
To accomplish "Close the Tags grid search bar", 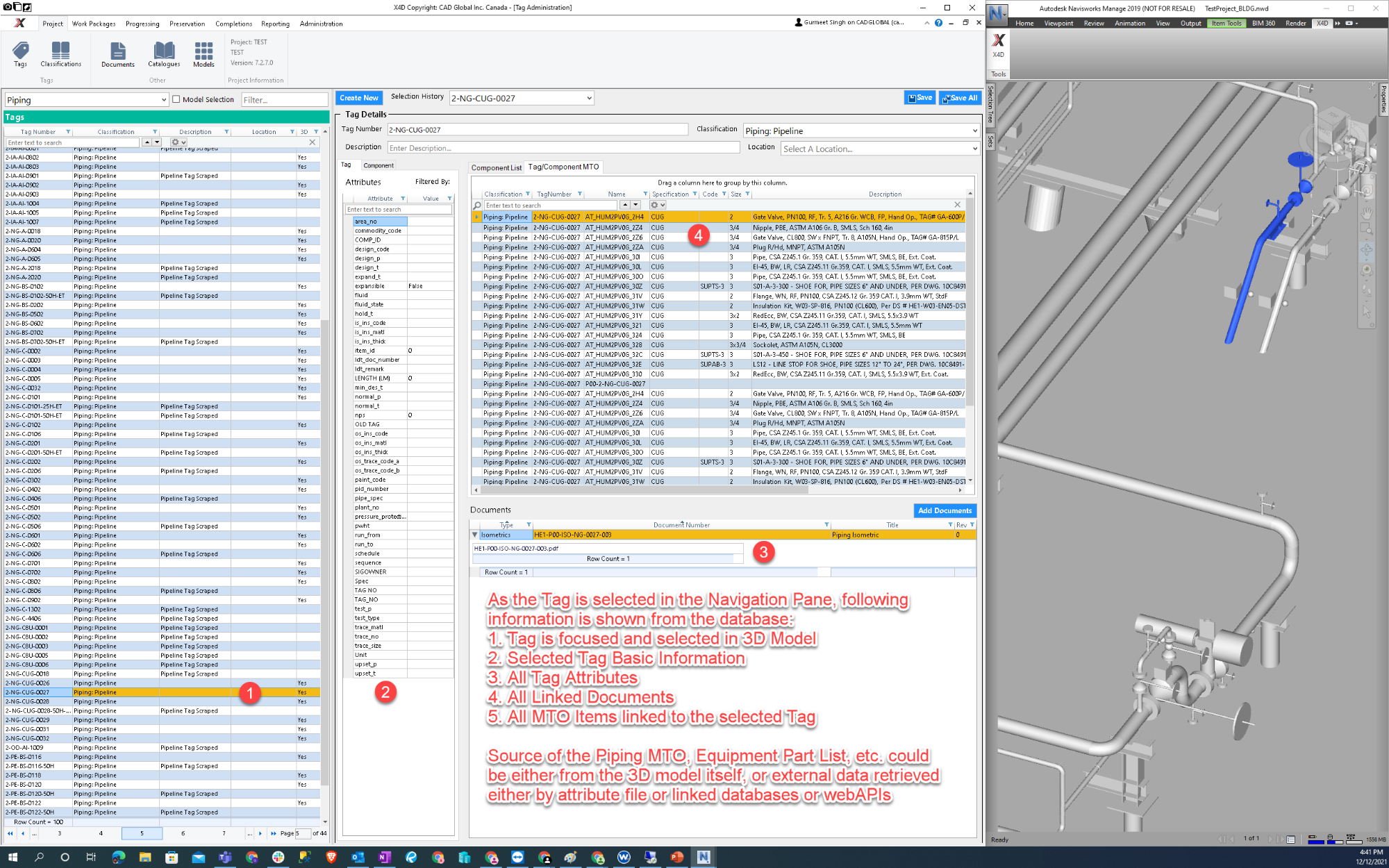I will coord(313,142).
